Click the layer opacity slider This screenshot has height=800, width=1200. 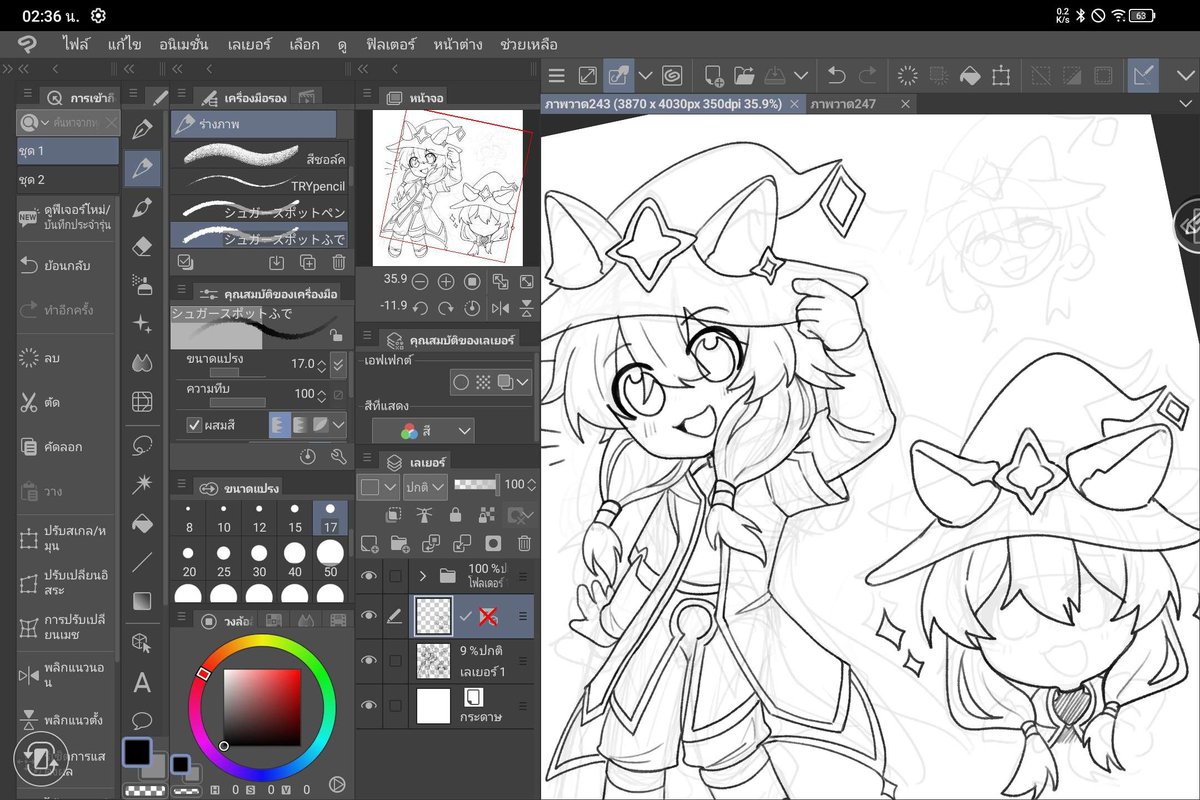476,485
